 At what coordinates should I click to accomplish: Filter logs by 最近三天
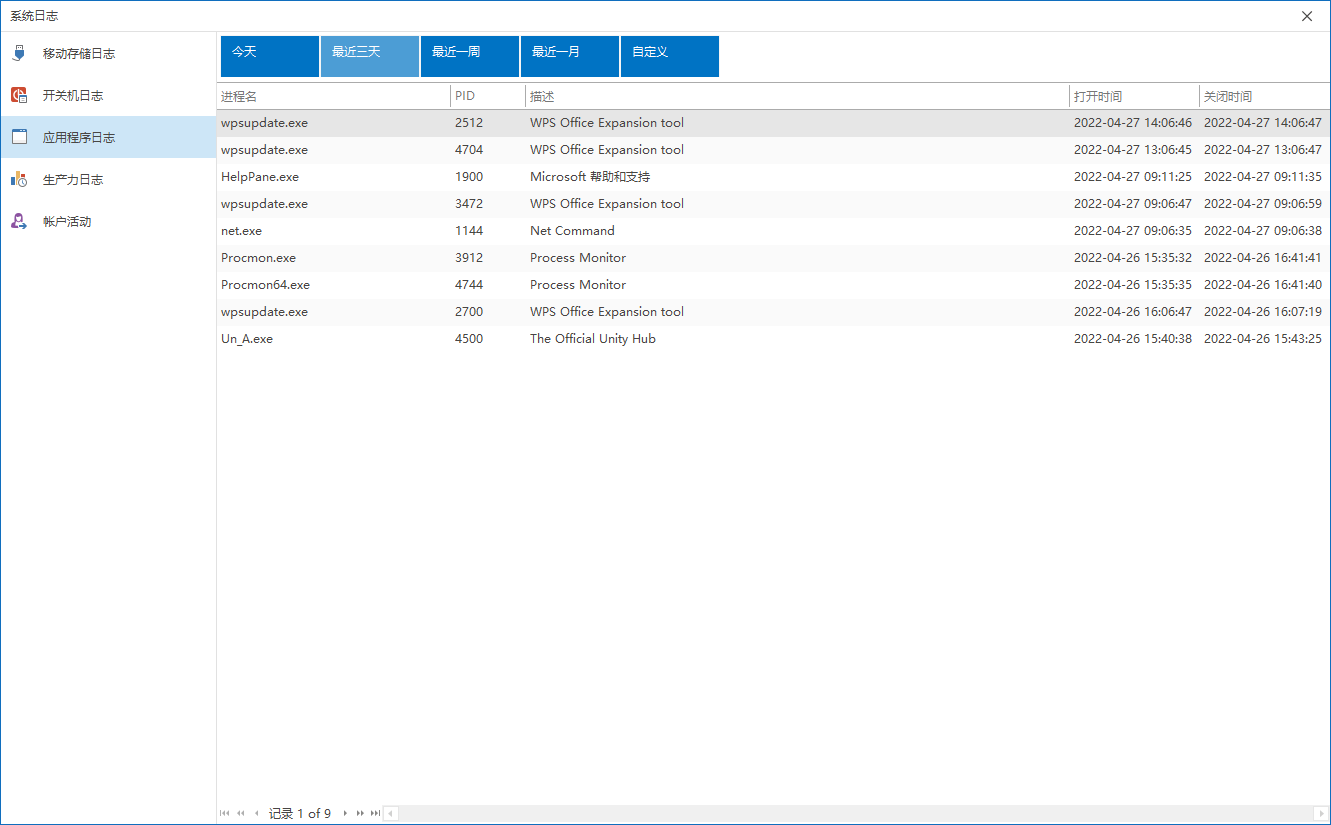pos(370,56)
